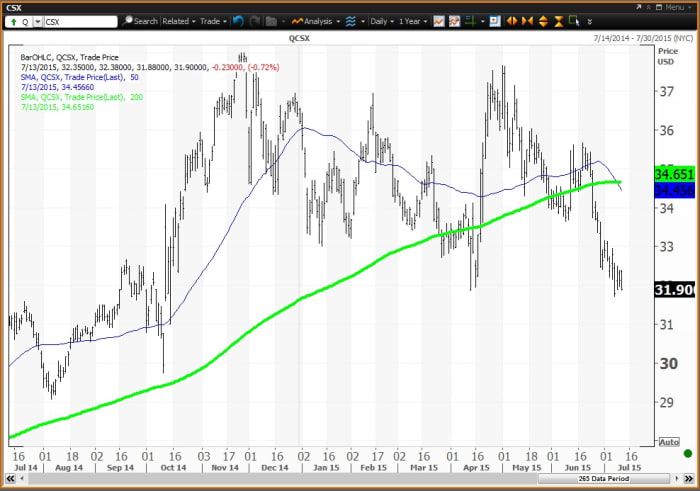The height and width of the screenshot is (491, 700).
Task: Open the 1 Year period dropdown
Action: pyautogui.click(x=414, y=20)
